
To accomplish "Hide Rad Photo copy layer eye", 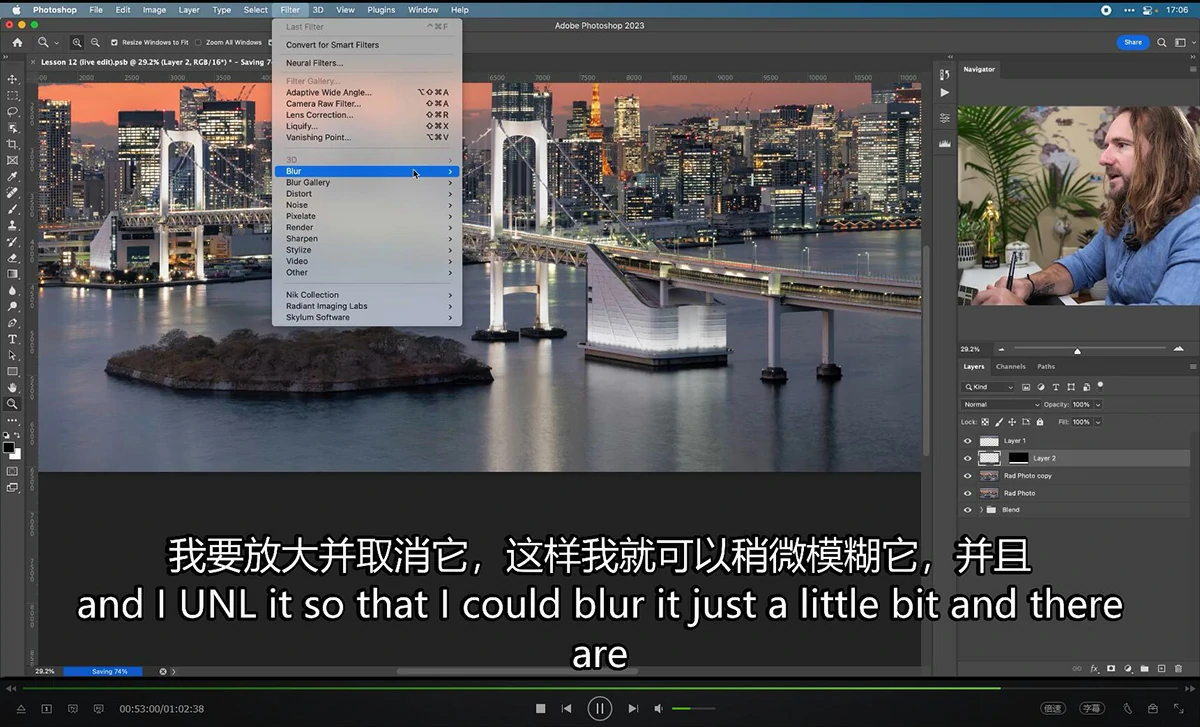I will tap(967, 476).
